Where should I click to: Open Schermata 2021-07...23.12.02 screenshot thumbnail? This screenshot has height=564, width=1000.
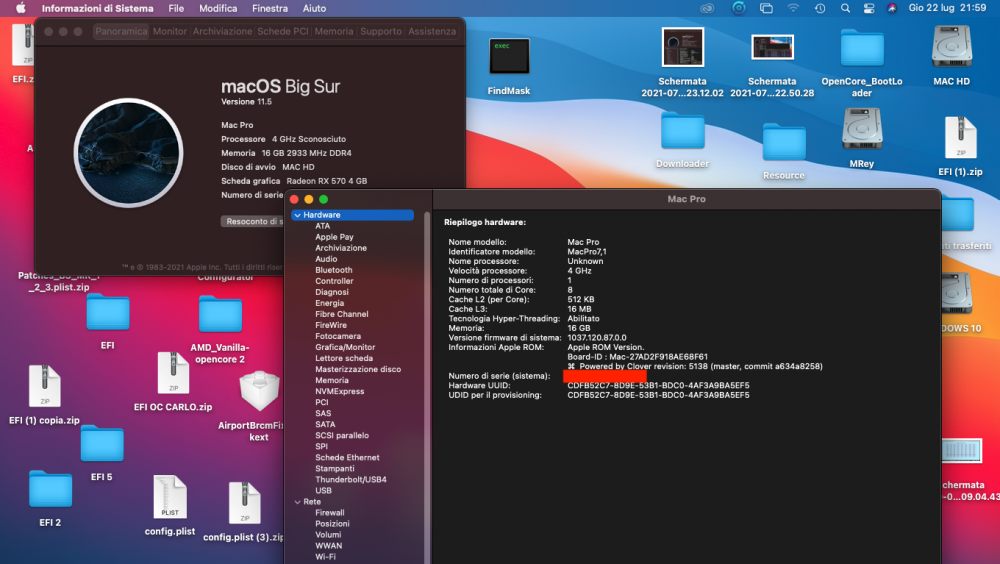tap(682, 47)
